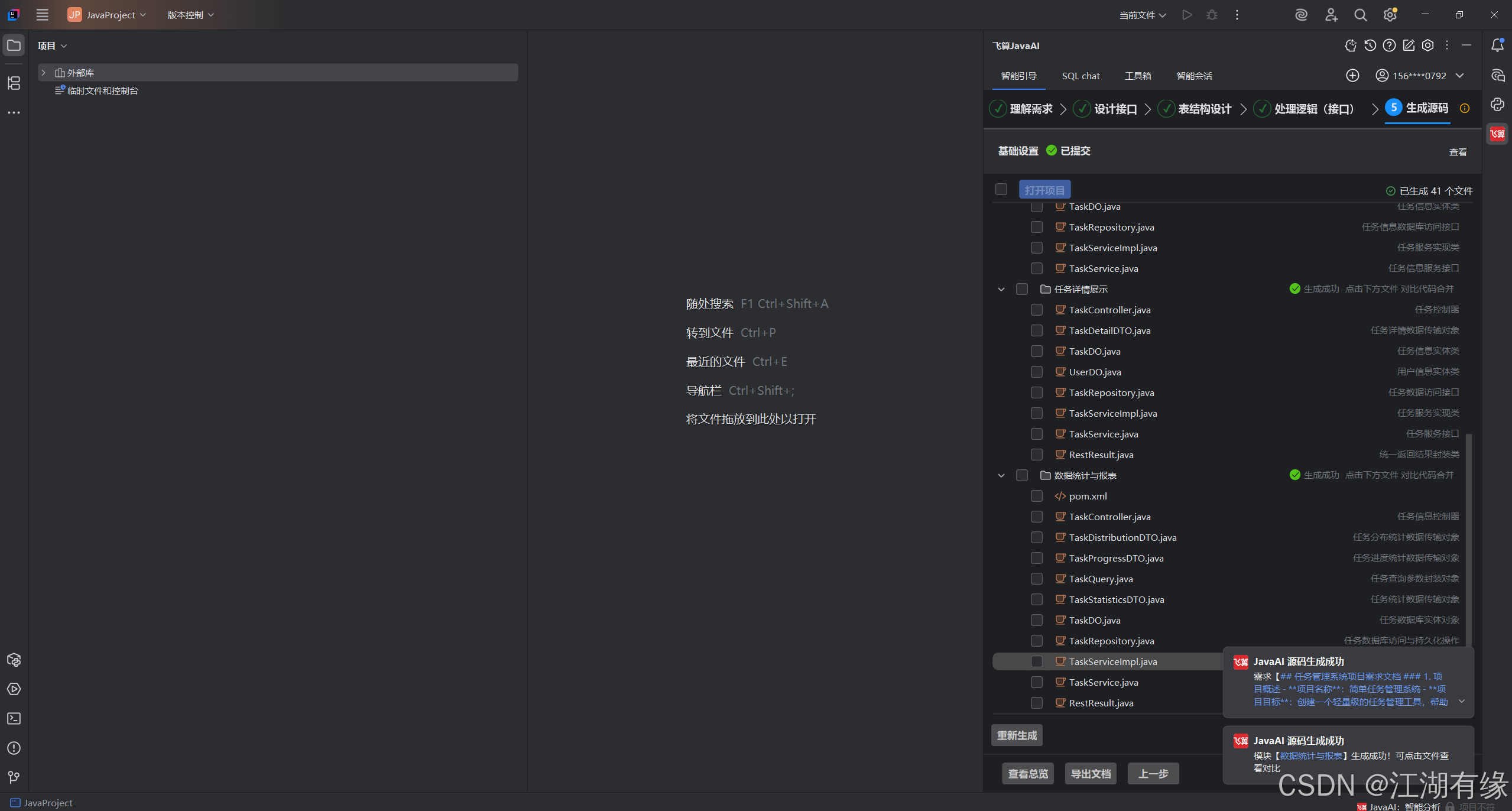The width and height of the screenshot is (1512, 811).
Task: Click the 查看总览 button
Action: (x=1028, y=774)
